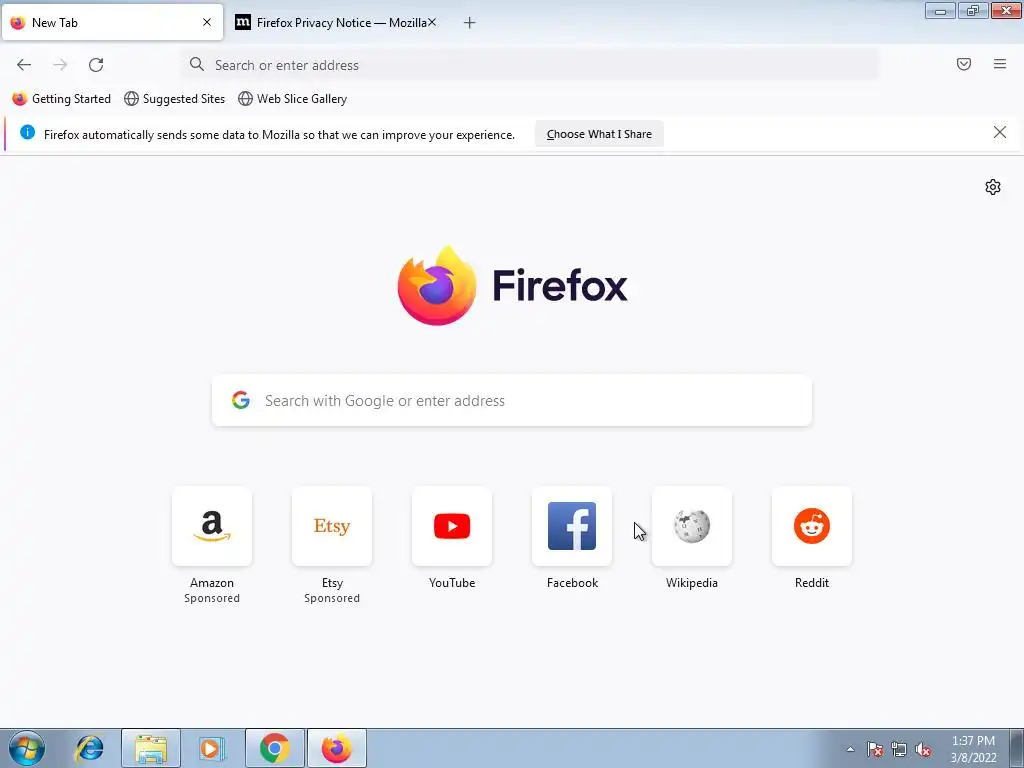Close the New Tab tab
This screenshot has height=768, width=1024.
tap(207, 22)
